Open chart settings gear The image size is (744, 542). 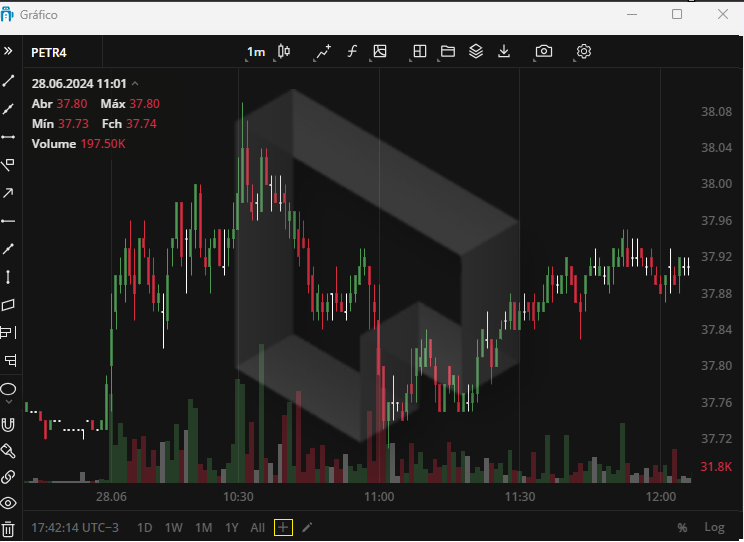(584, 51)
